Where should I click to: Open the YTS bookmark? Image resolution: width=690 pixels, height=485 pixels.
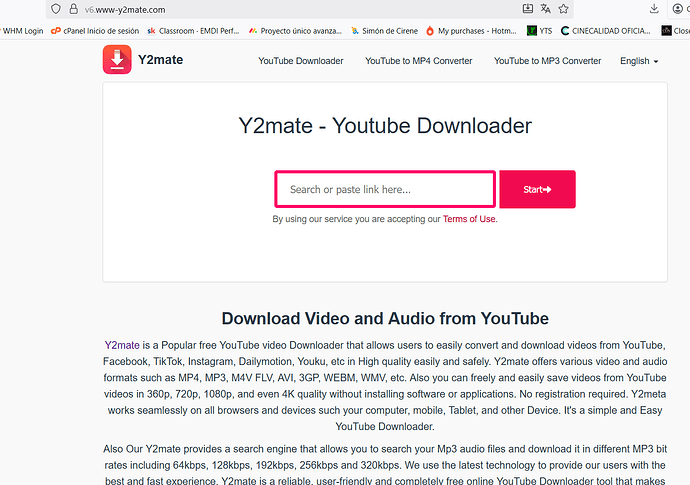click(538, 31)
